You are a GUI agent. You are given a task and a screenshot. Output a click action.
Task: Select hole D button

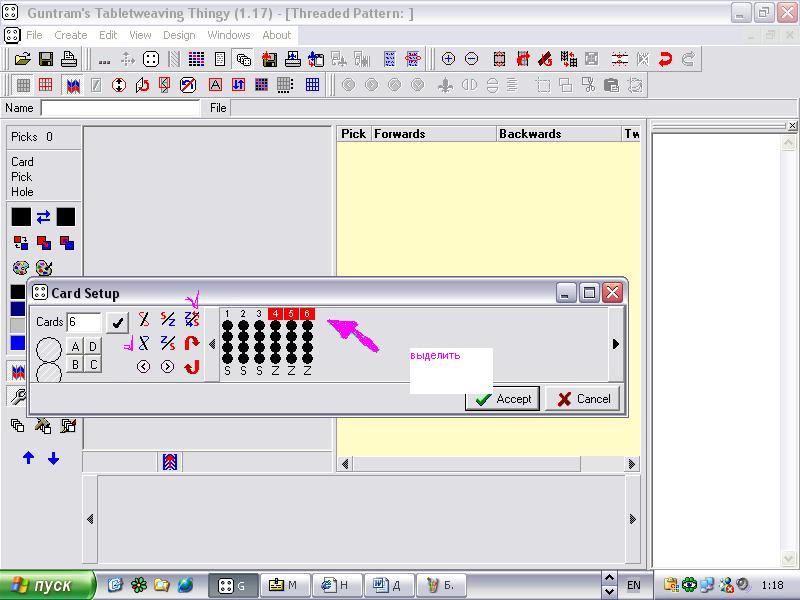[93, 346]
